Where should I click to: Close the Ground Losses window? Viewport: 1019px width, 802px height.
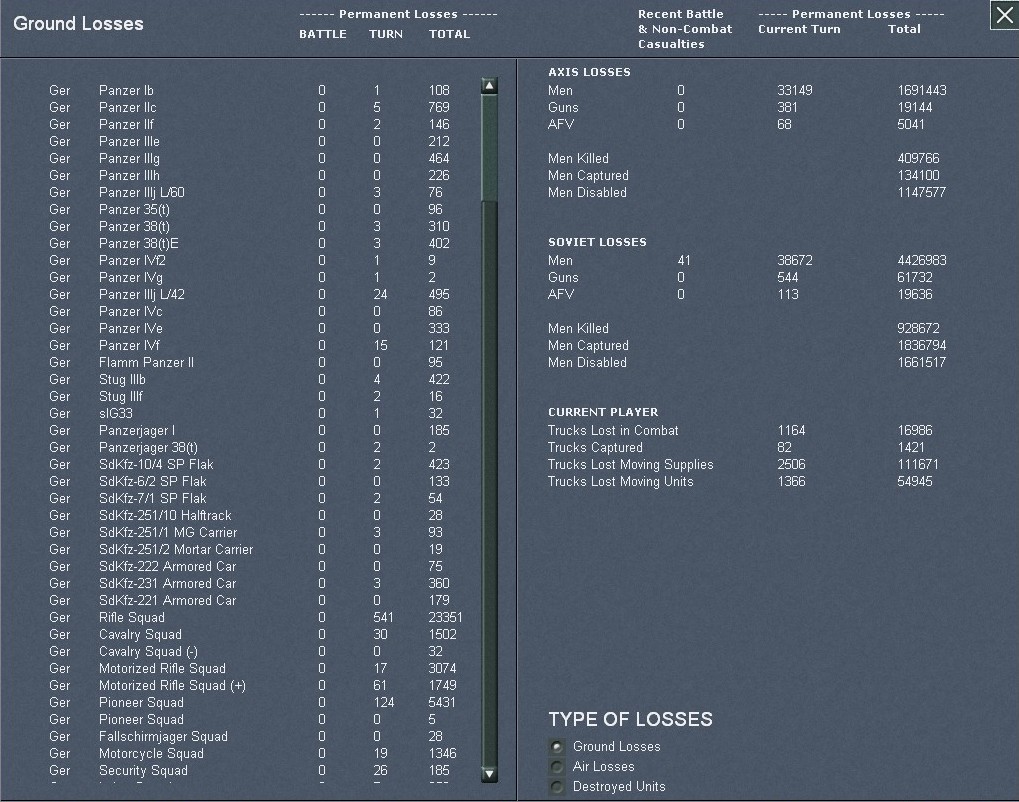click(1004, 16)
